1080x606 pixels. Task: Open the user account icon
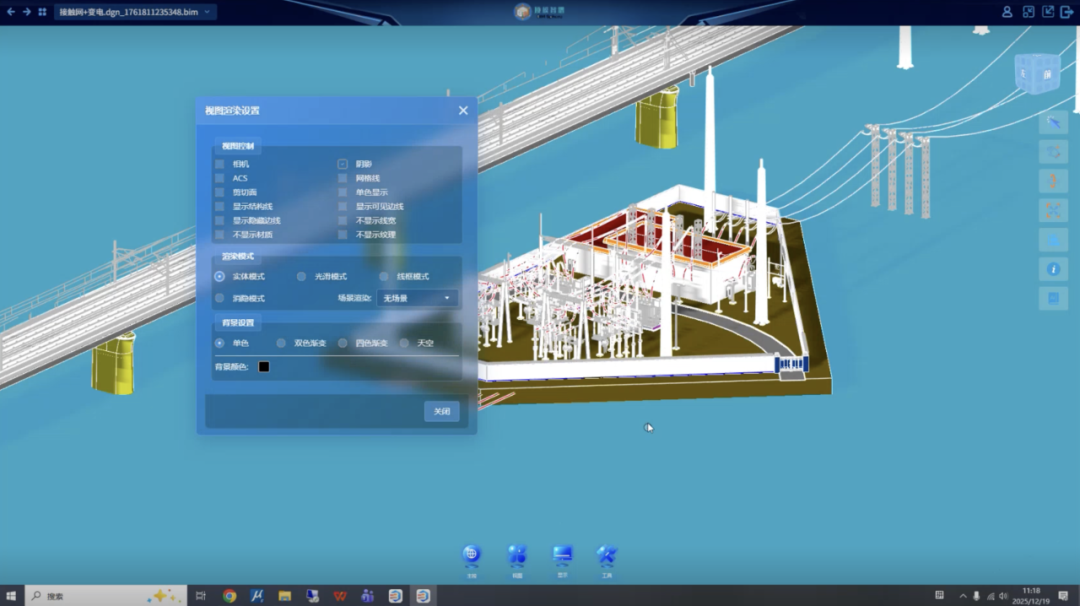point(1007,12)
